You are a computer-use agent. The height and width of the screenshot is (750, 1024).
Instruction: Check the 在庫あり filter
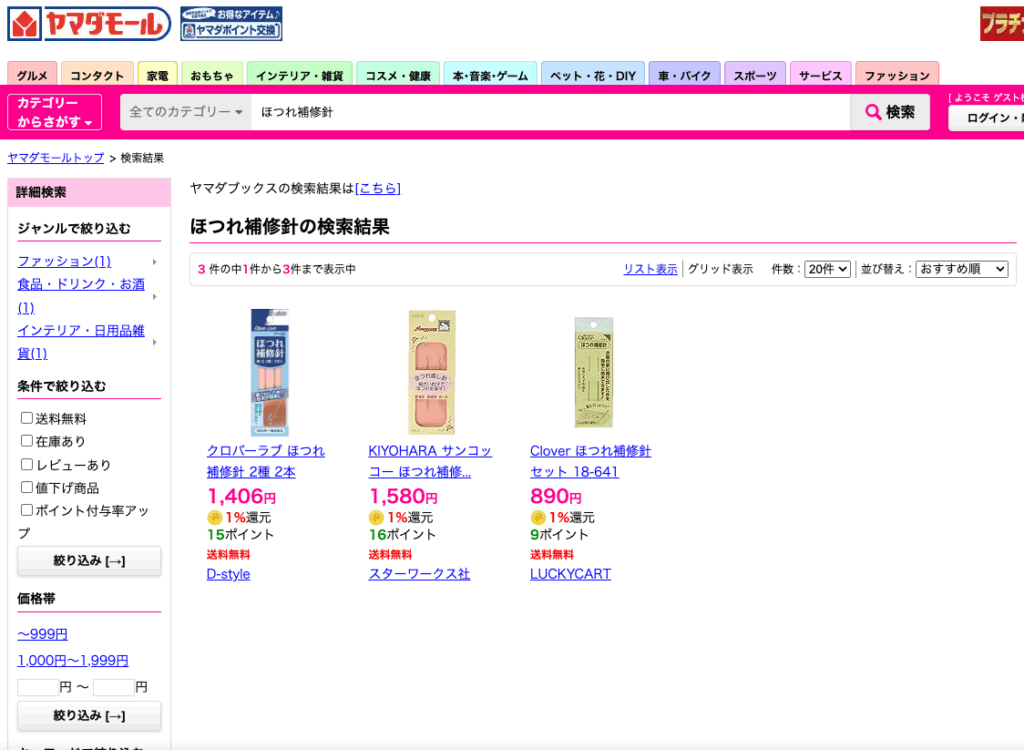pyautogui.click(x=27, y=441)
